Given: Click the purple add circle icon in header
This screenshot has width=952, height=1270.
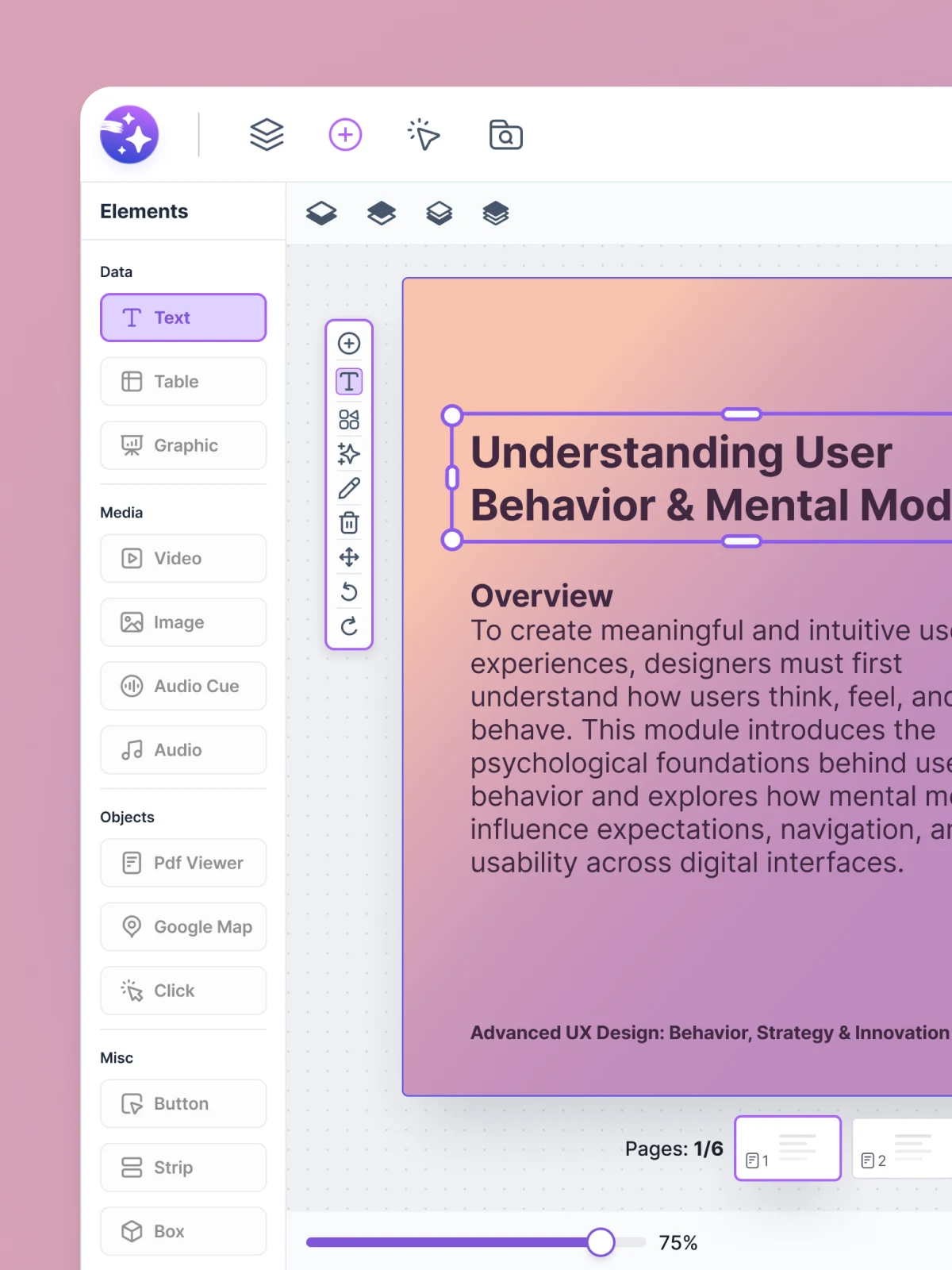Looking at the screenshot, I should [346, 135].
